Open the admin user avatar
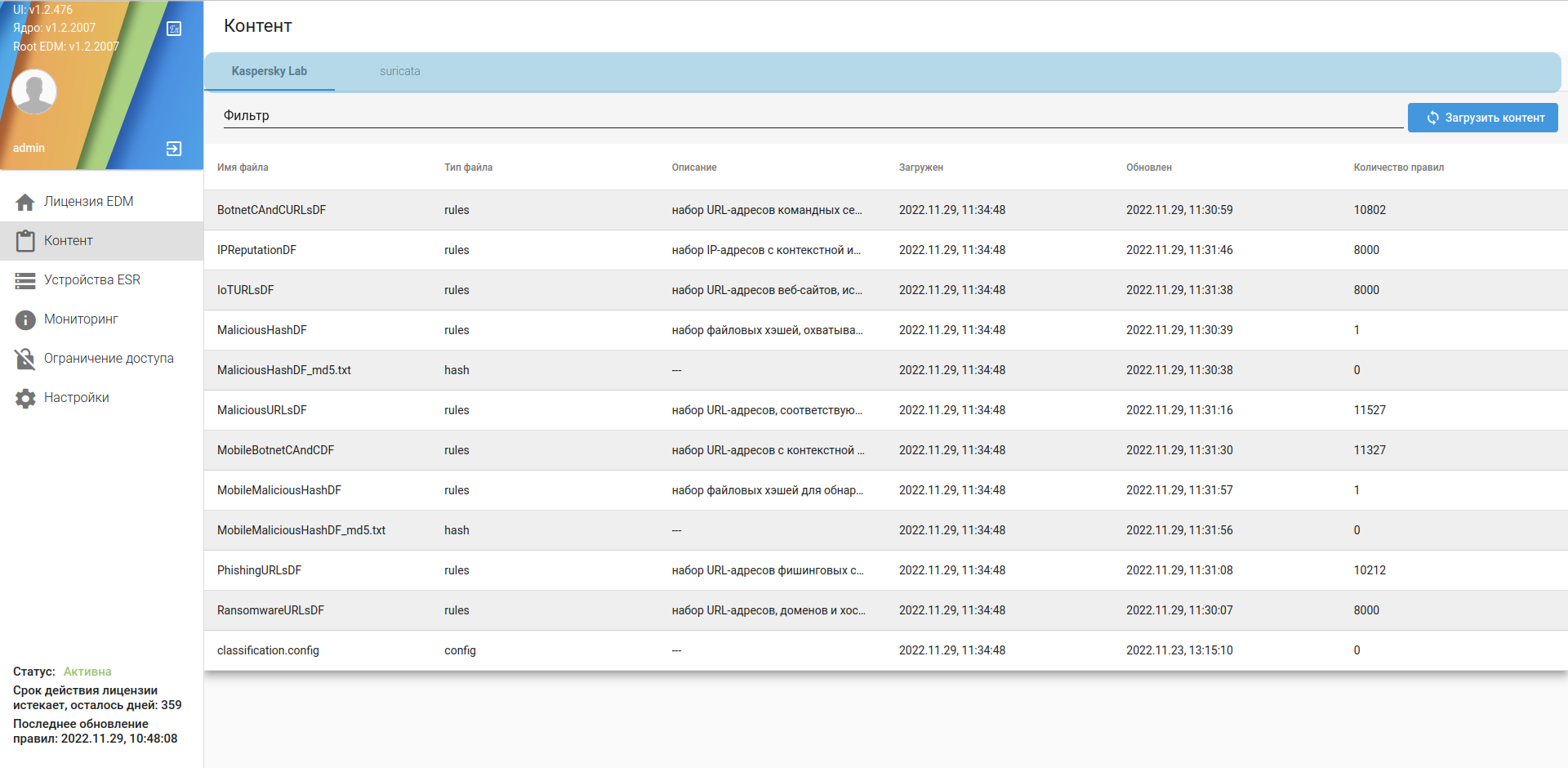 point(34,92)
